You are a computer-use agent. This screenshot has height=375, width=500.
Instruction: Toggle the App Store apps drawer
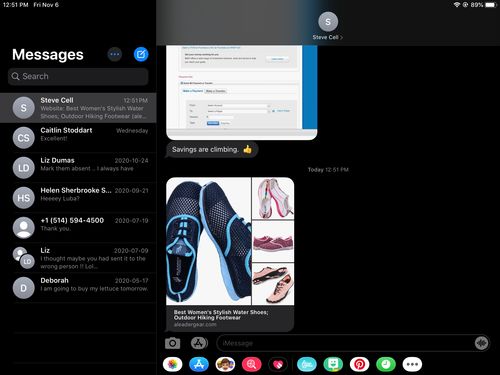[x=199, y=343]
